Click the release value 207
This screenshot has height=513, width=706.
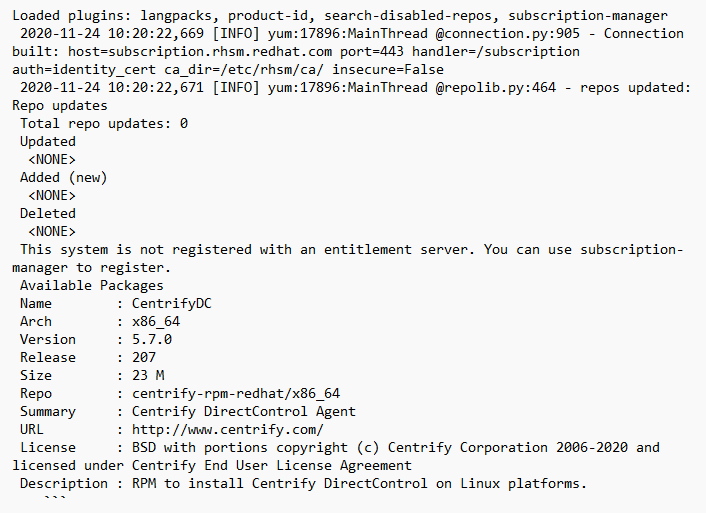[x=144, y=358]
